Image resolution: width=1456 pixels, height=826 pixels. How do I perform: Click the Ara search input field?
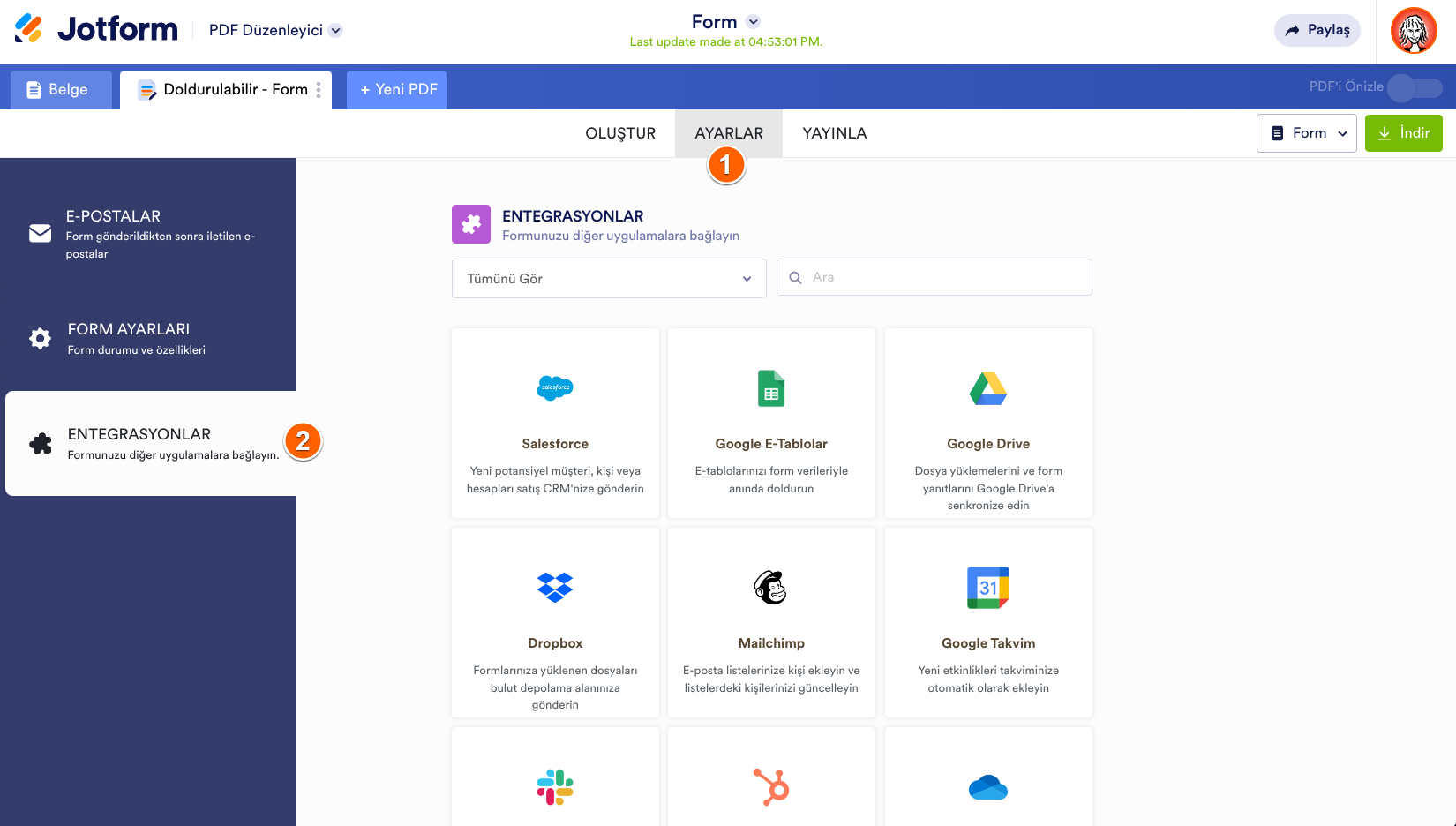(934, 277)
